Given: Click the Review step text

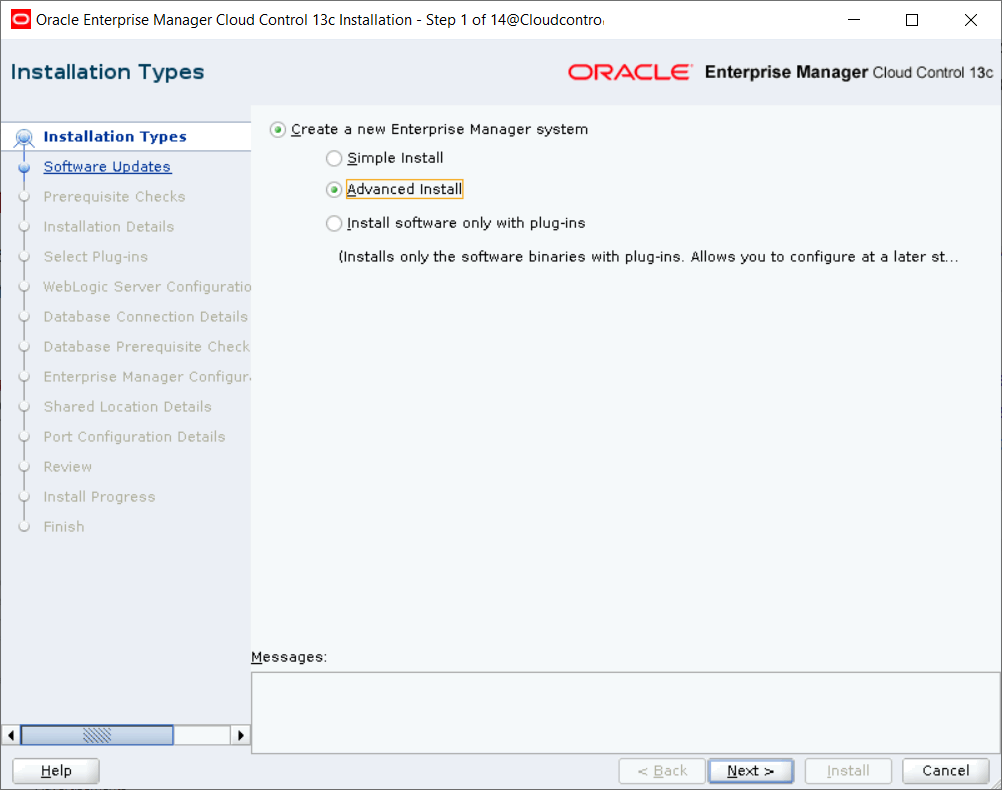Looking at the screenshot, I should point(68,467).
